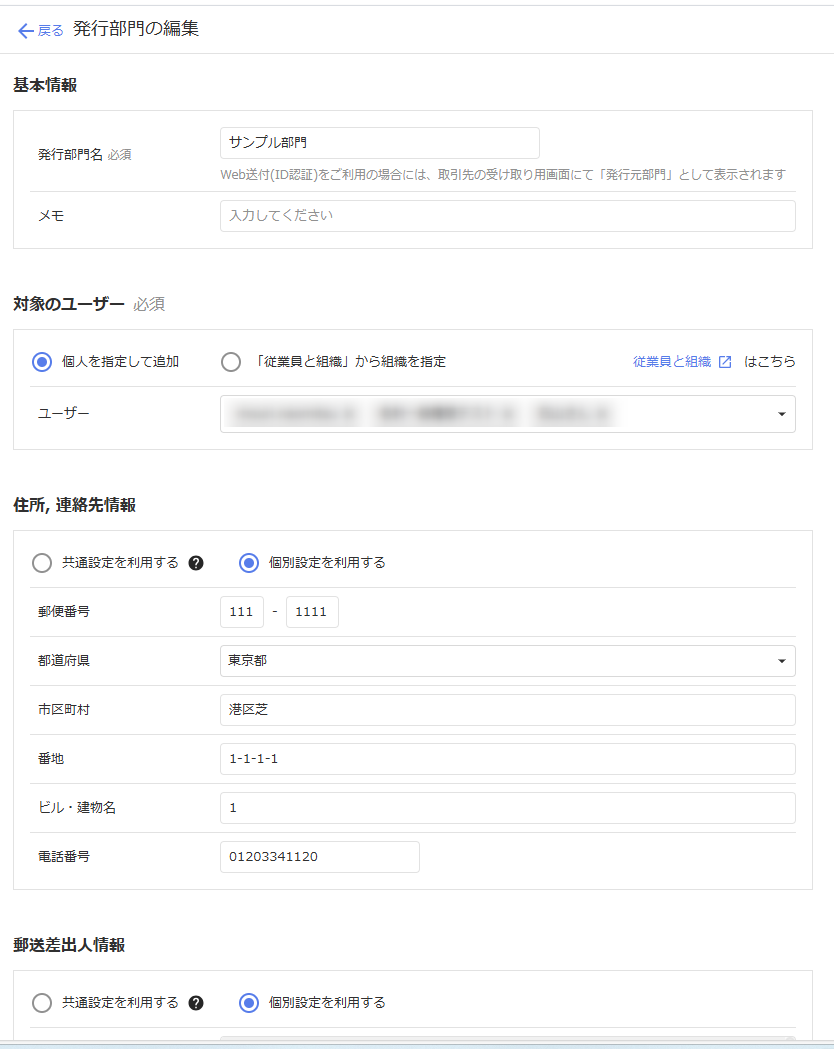Click help icon in 郵送差出人情報 section

(196, 1003)
